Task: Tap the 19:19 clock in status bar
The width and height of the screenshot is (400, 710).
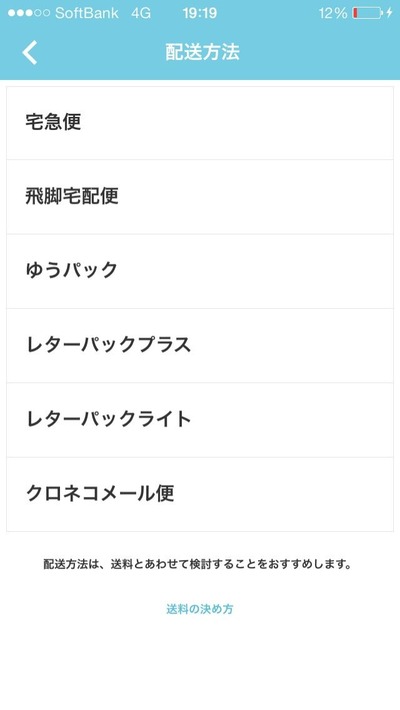Action: coord(200,13)
